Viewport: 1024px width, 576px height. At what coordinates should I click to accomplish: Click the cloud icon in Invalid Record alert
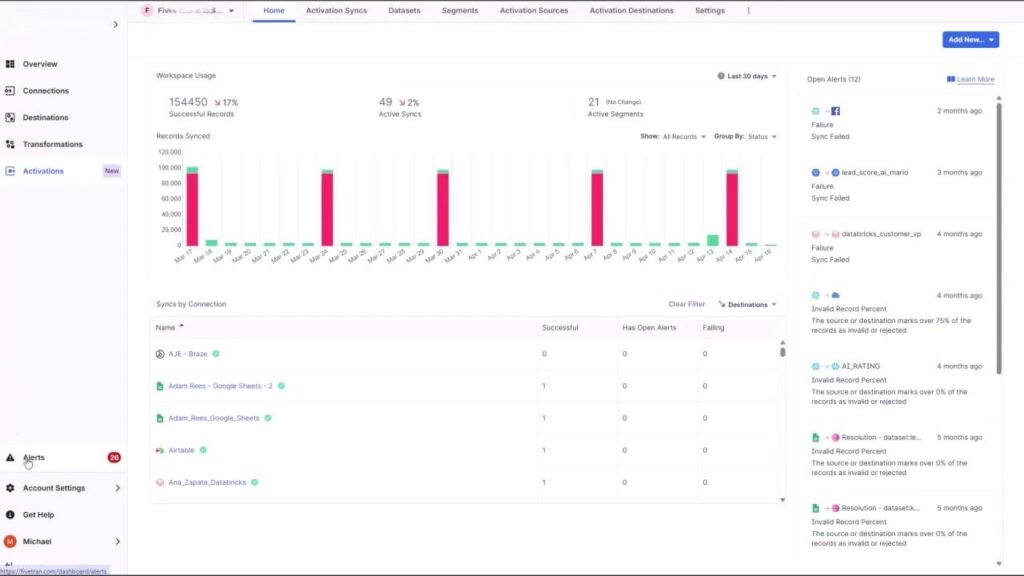tap(835, 295)
